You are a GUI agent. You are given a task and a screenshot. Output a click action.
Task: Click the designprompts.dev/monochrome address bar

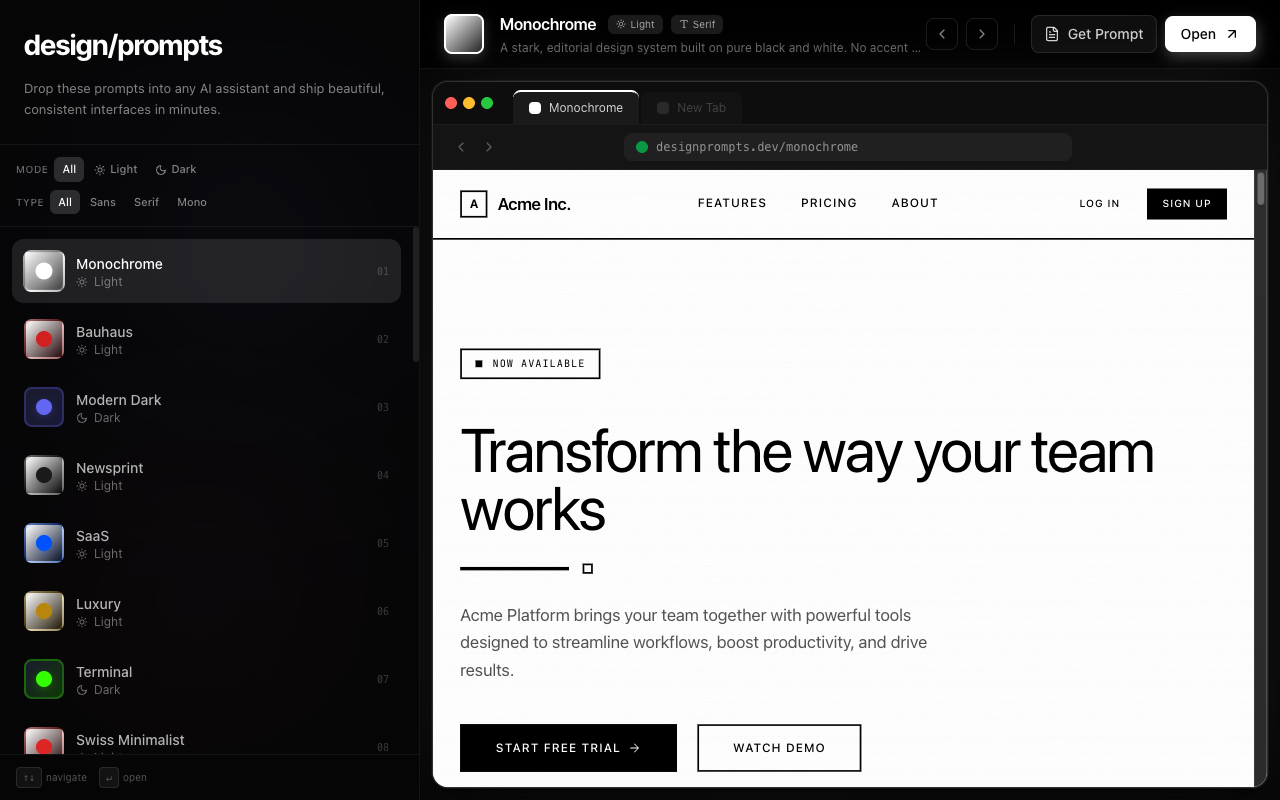click(848, 147)
